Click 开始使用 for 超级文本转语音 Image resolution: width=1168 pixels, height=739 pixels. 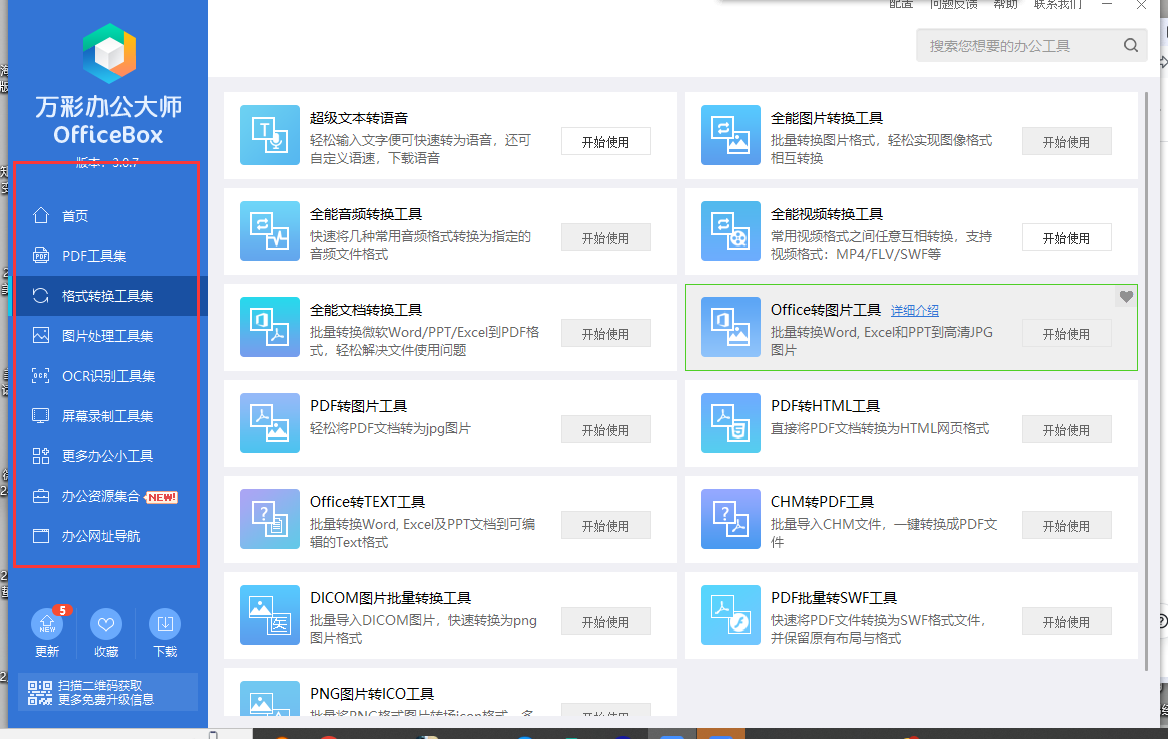coord(606,142)
